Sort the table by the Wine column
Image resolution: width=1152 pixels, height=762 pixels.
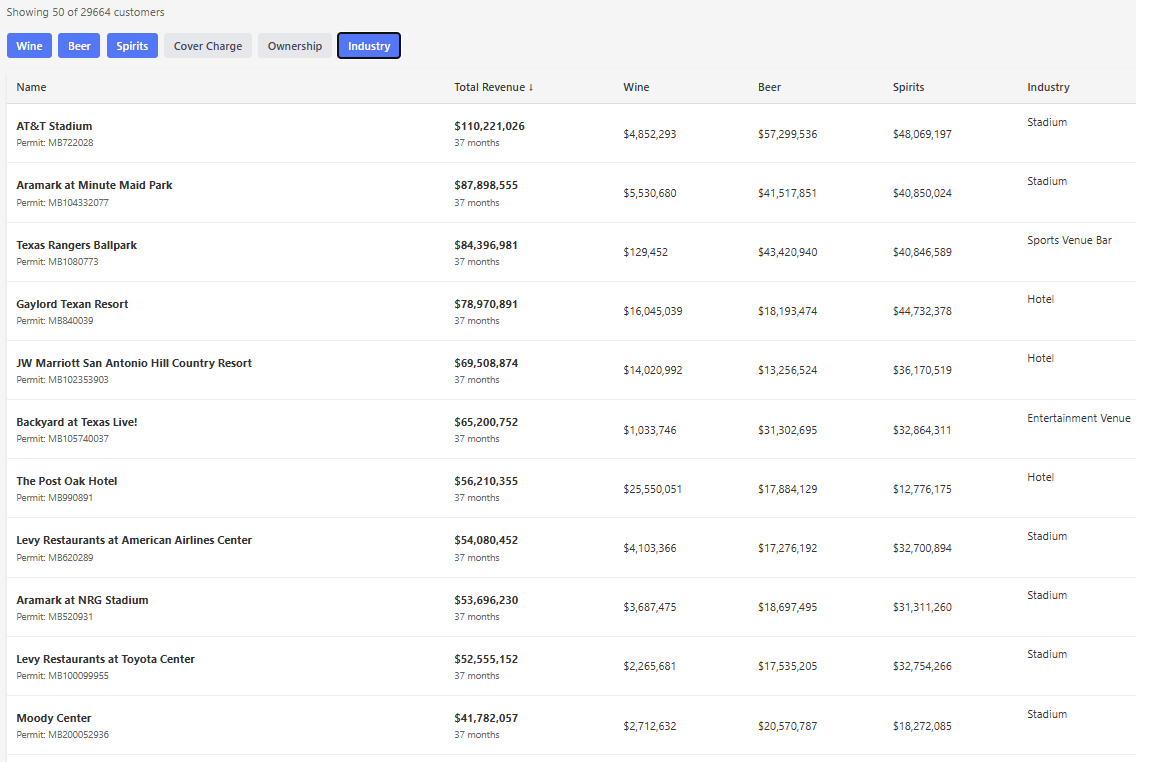tap(636, 87)
